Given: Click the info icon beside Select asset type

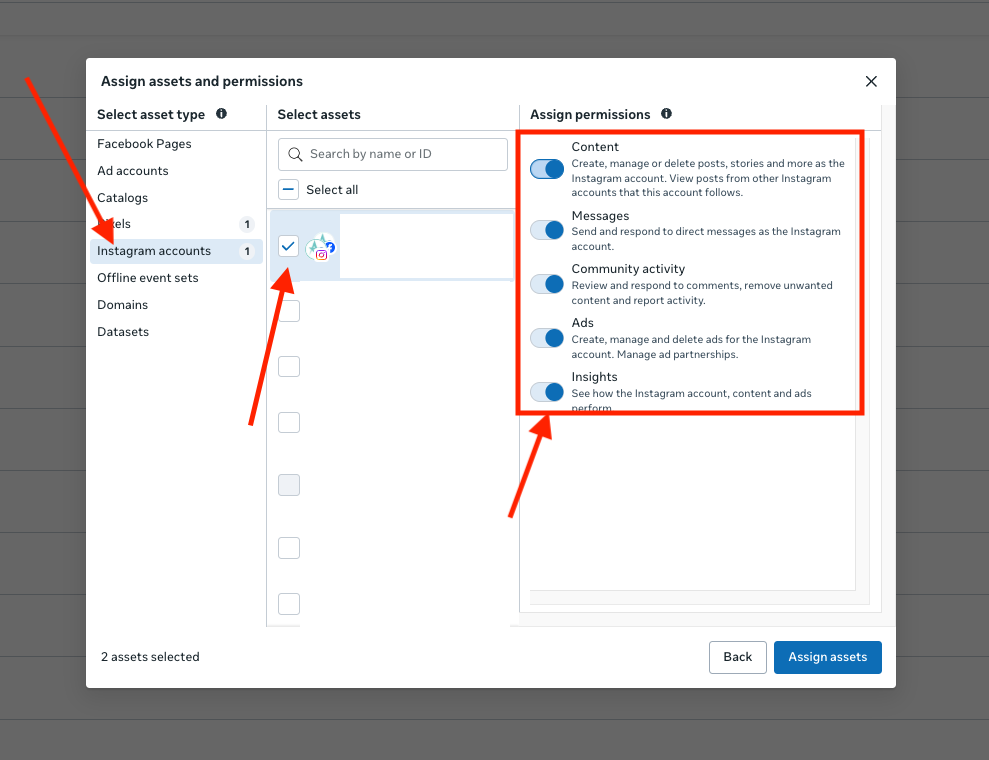Looking at the screenshot, I should click(221, 114).
